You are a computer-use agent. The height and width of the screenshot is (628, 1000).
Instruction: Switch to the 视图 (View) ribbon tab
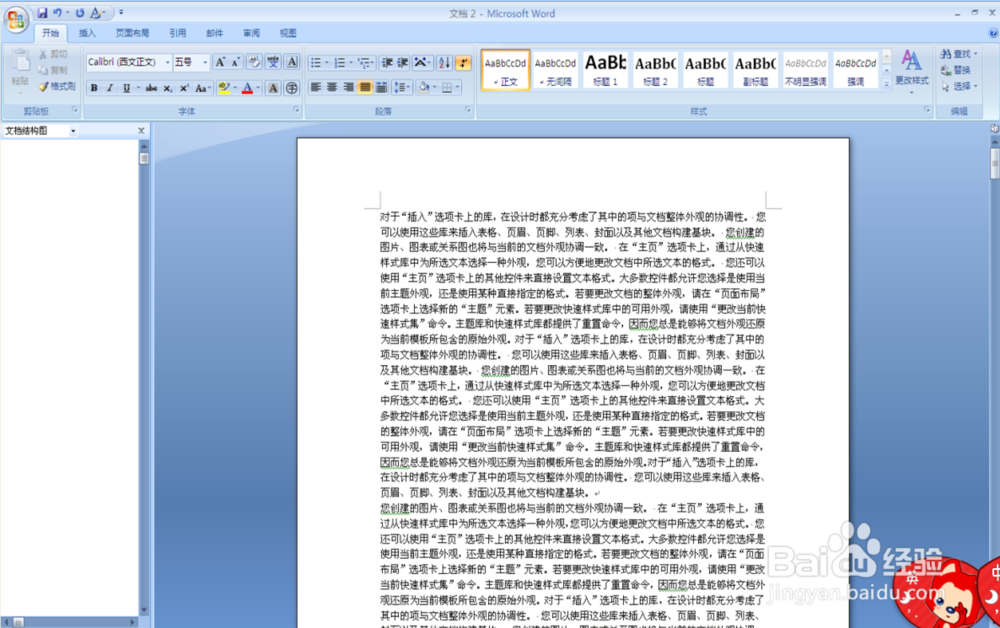coord(287,33)
